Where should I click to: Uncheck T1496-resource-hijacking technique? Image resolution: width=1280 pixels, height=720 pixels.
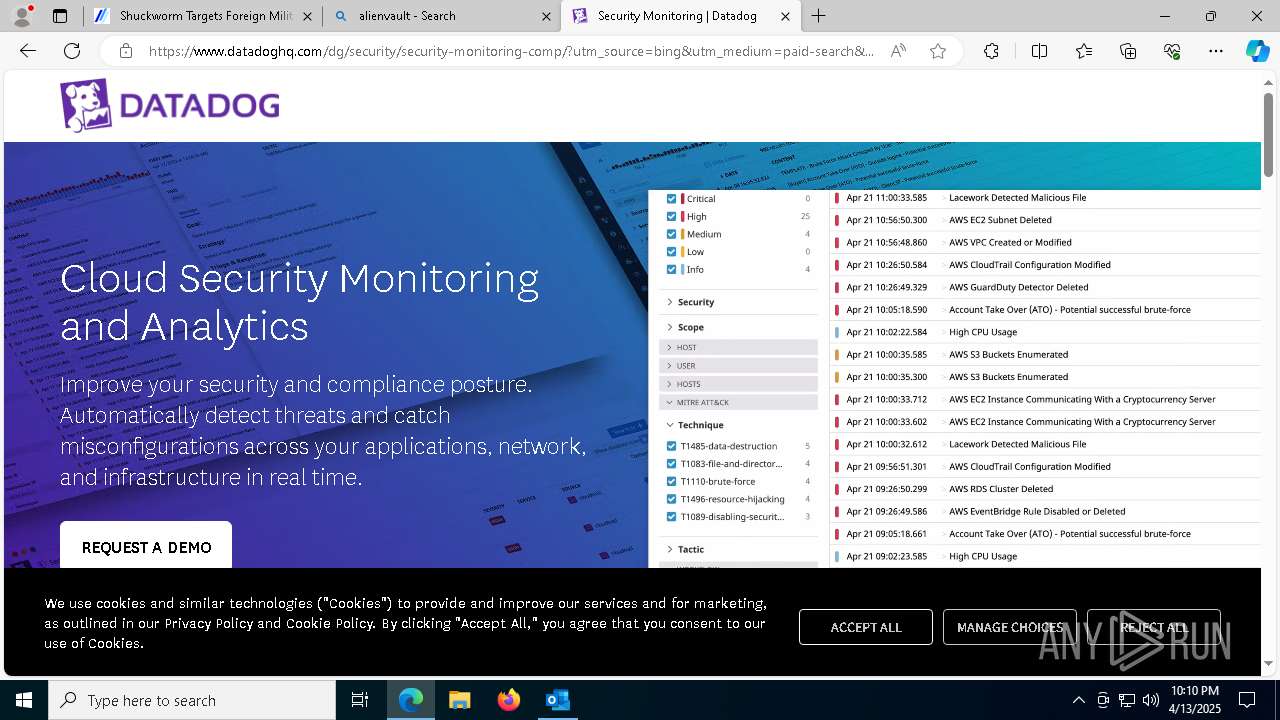tap(672, 499)
